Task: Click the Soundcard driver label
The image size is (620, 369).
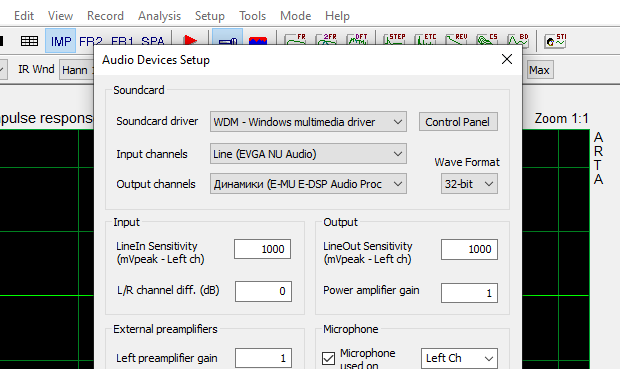Action: click(x=157, y=121)
